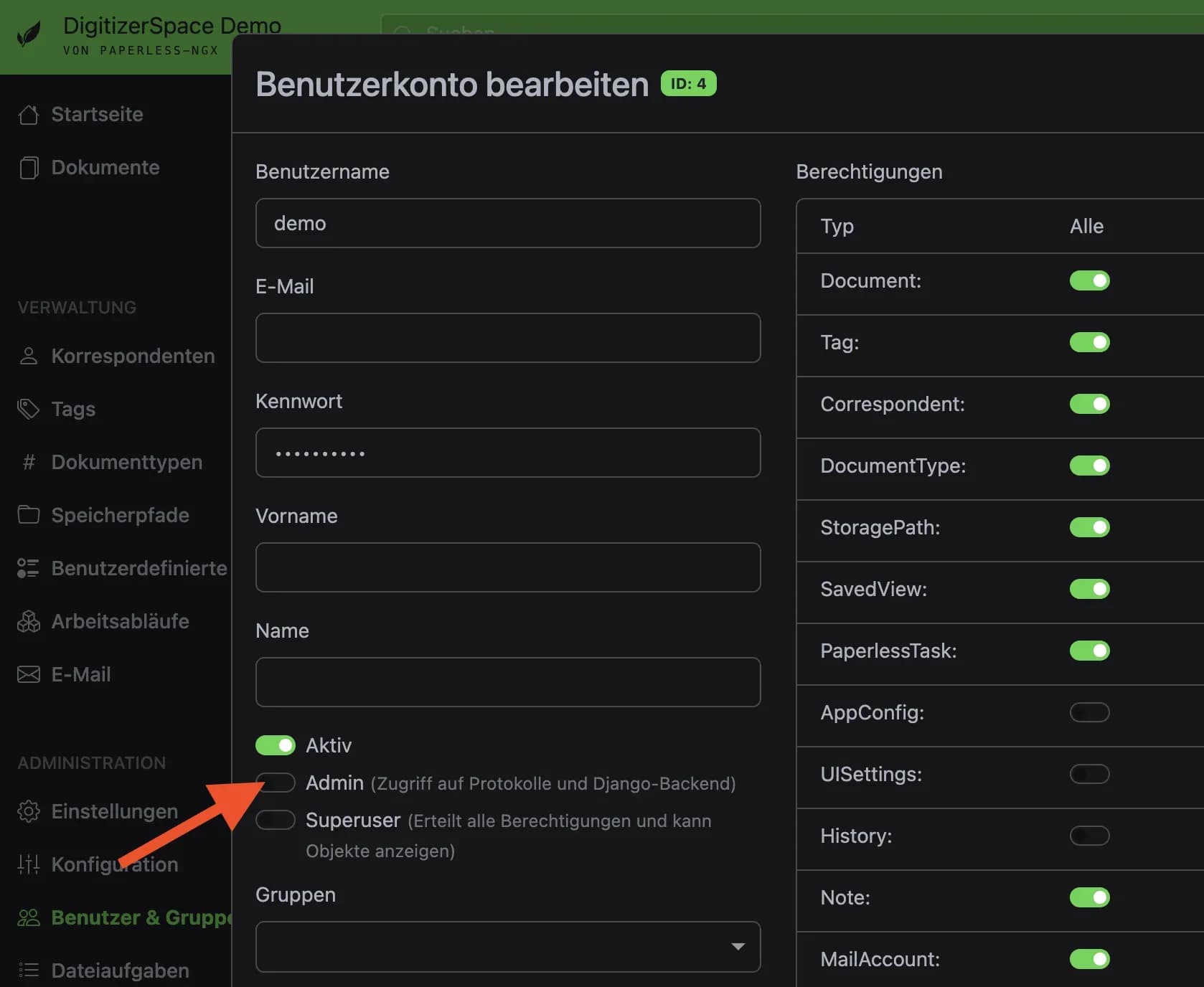Image resolution: width=1204 pixels, height=987 pixels.
Task: Click the Name input field
Action: [508, 682]
